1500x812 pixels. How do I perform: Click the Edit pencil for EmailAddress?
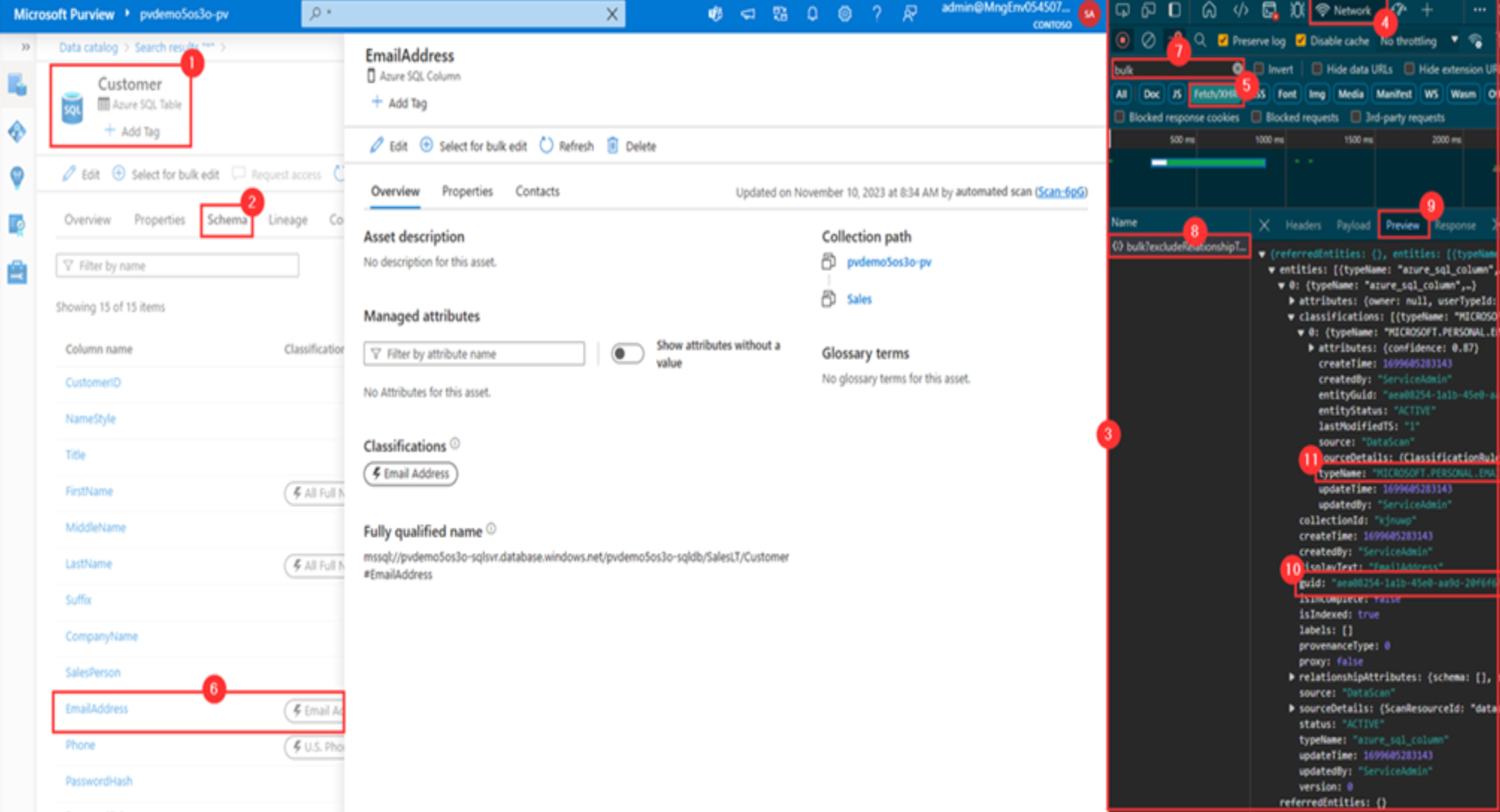[377, 145]
